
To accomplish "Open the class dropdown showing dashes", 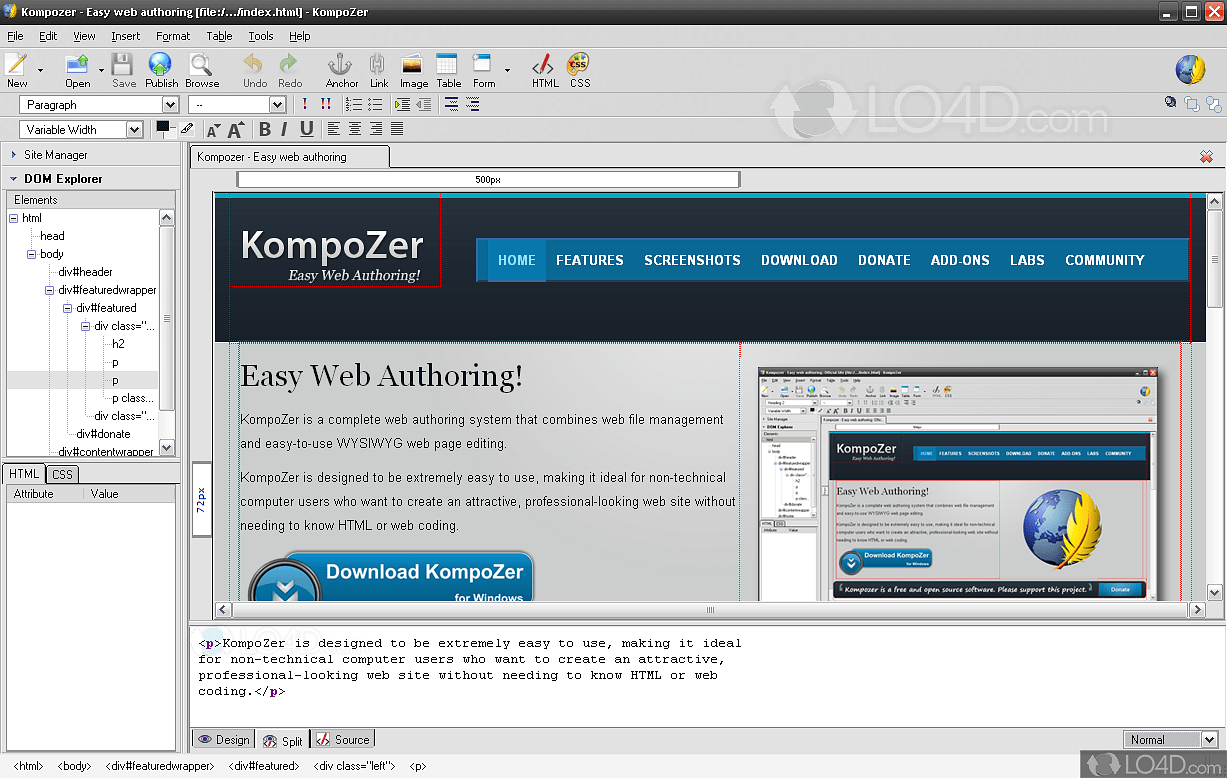I will (x=237, y=105).
